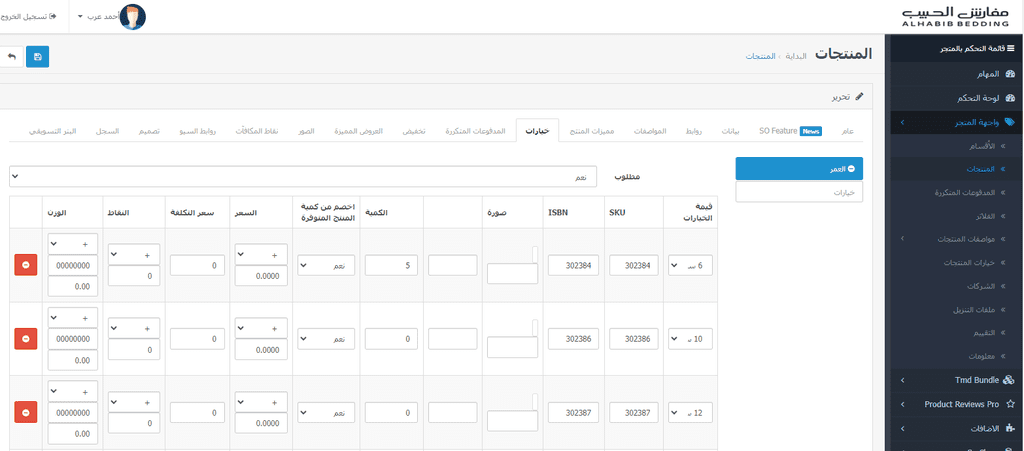This screenshot has width=1024, height=451.
Task: Open weight prefix dropdown in SKU 302387 row
Action: pyautogui.click(x=72, y=392)
